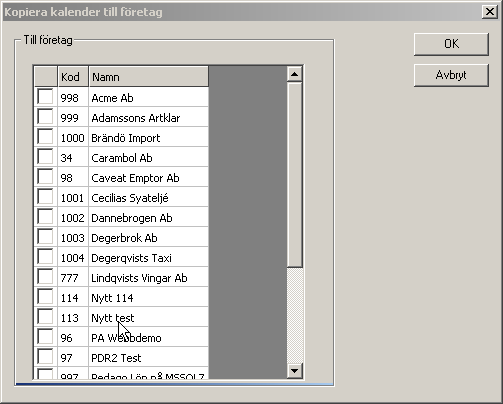This screenshot has height=404, width=503.
Task: Click code 96 cell
Action: click(73, 337)
